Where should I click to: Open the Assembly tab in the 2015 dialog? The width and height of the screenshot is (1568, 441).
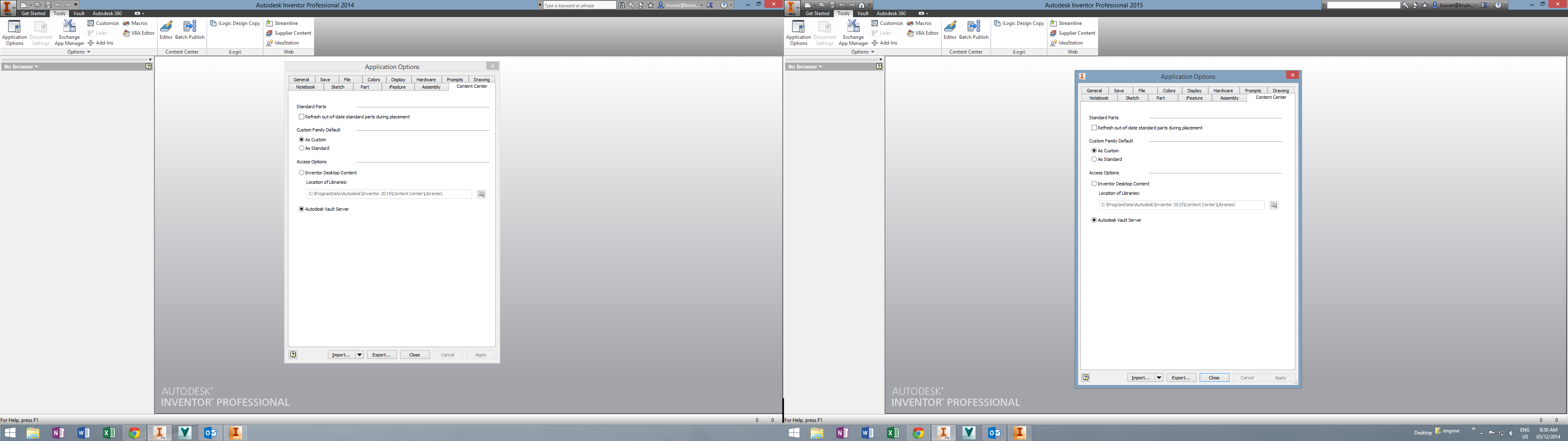pos(1229,98)
